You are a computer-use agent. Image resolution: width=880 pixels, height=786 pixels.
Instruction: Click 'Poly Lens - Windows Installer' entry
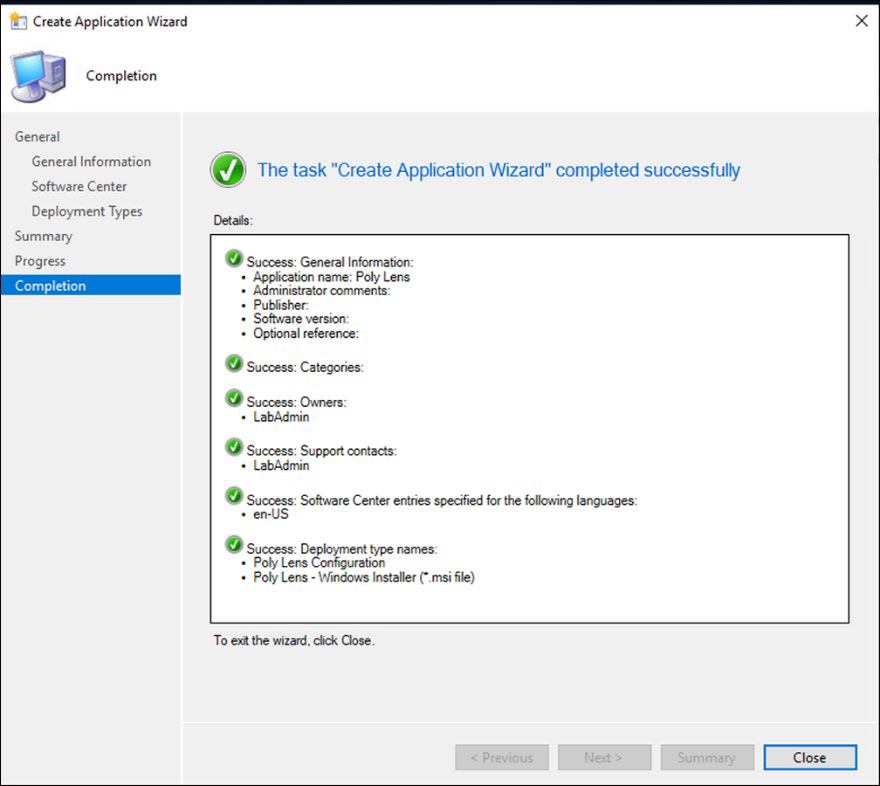(364, 577)
